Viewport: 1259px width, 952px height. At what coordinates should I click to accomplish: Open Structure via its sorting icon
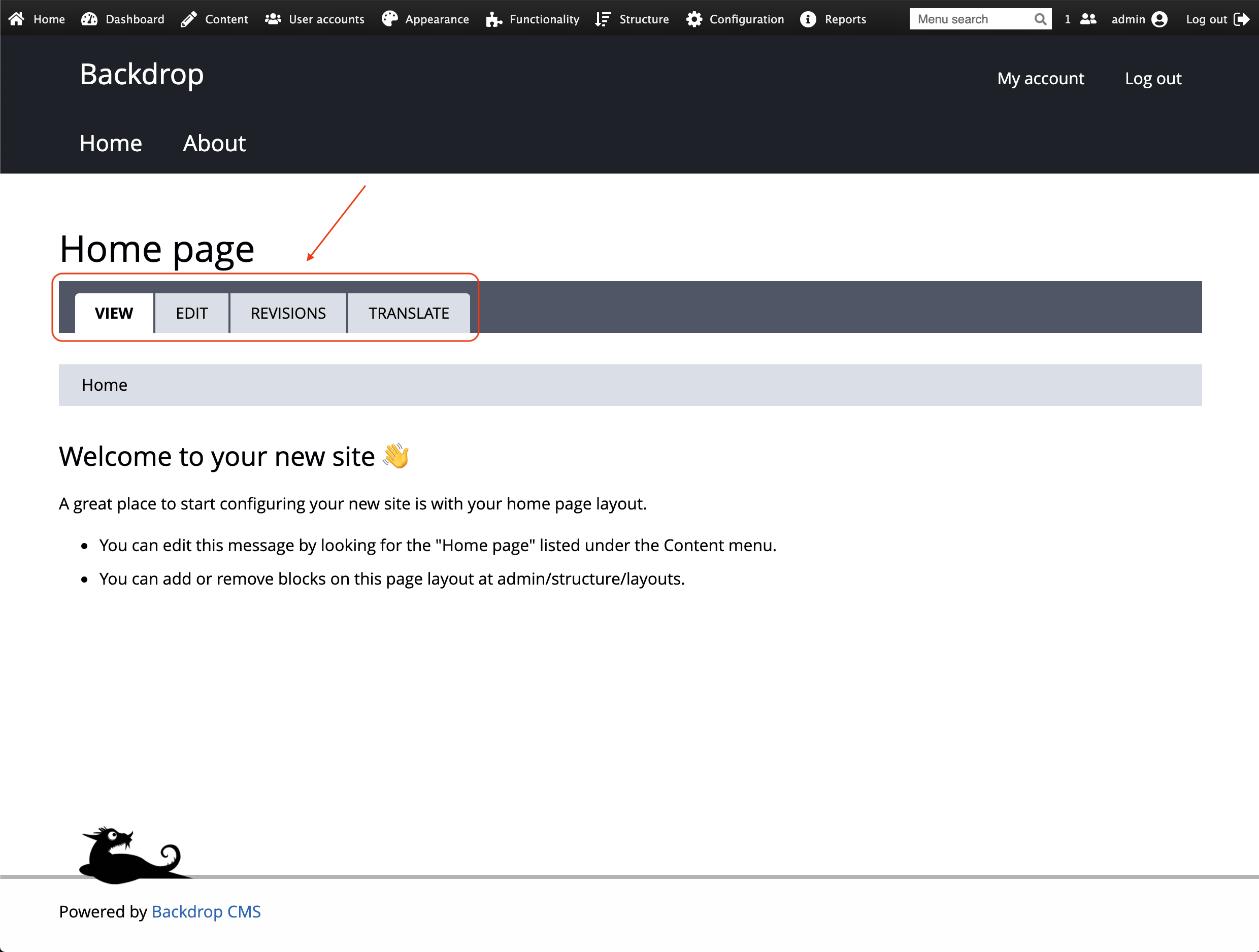point(602,18)
